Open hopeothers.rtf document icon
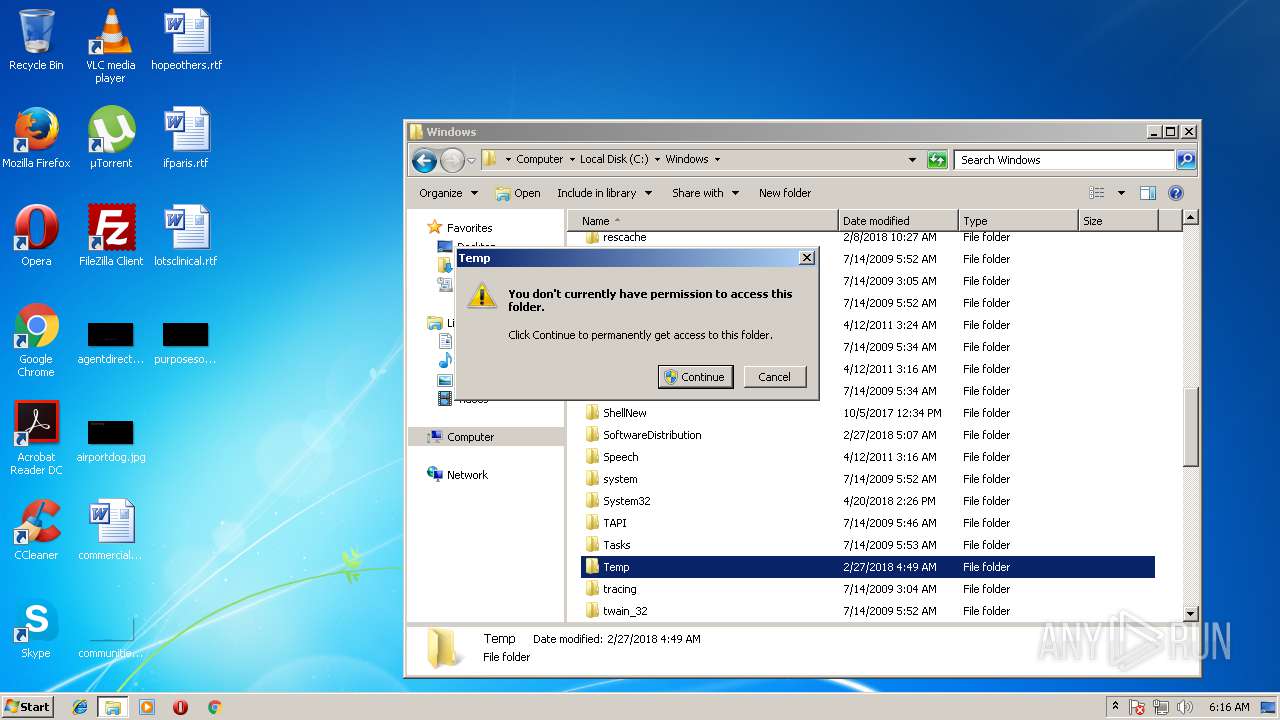Screen dimensions: 1280x720 coord(186,40)
